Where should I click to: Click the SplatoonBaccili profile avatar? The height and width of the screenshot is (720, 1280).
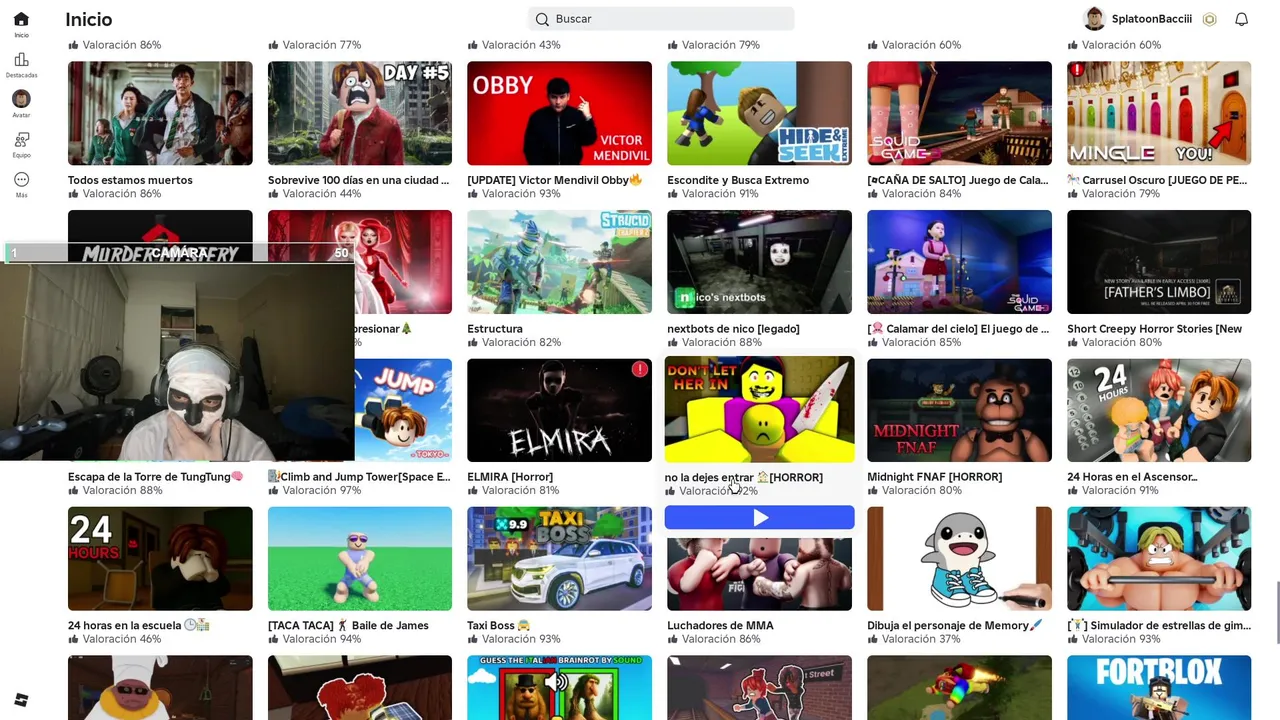coord(1094,19)
